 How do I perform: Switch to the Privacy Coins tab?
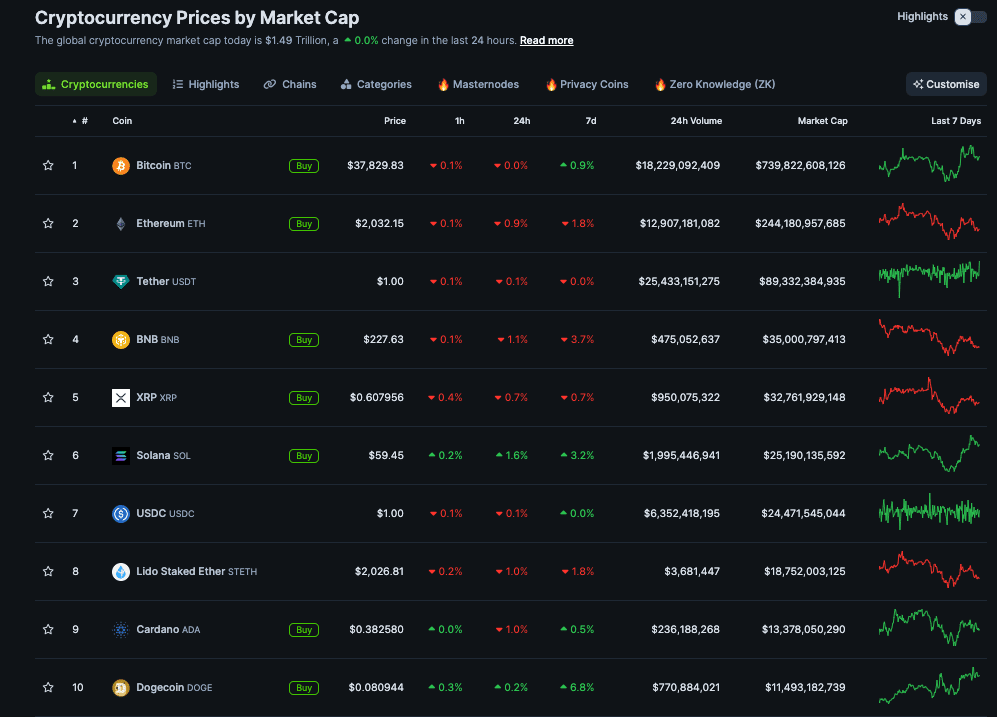pyautogui.click(x=587, y=85)
